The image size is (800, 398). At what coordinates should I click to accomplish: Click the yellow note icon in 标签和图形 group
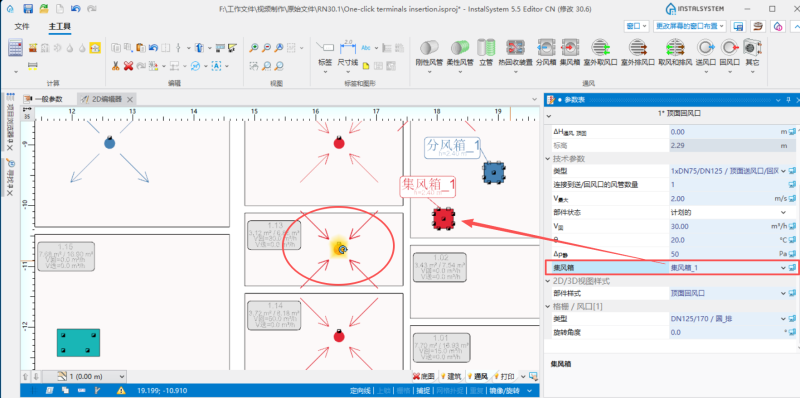366,65
